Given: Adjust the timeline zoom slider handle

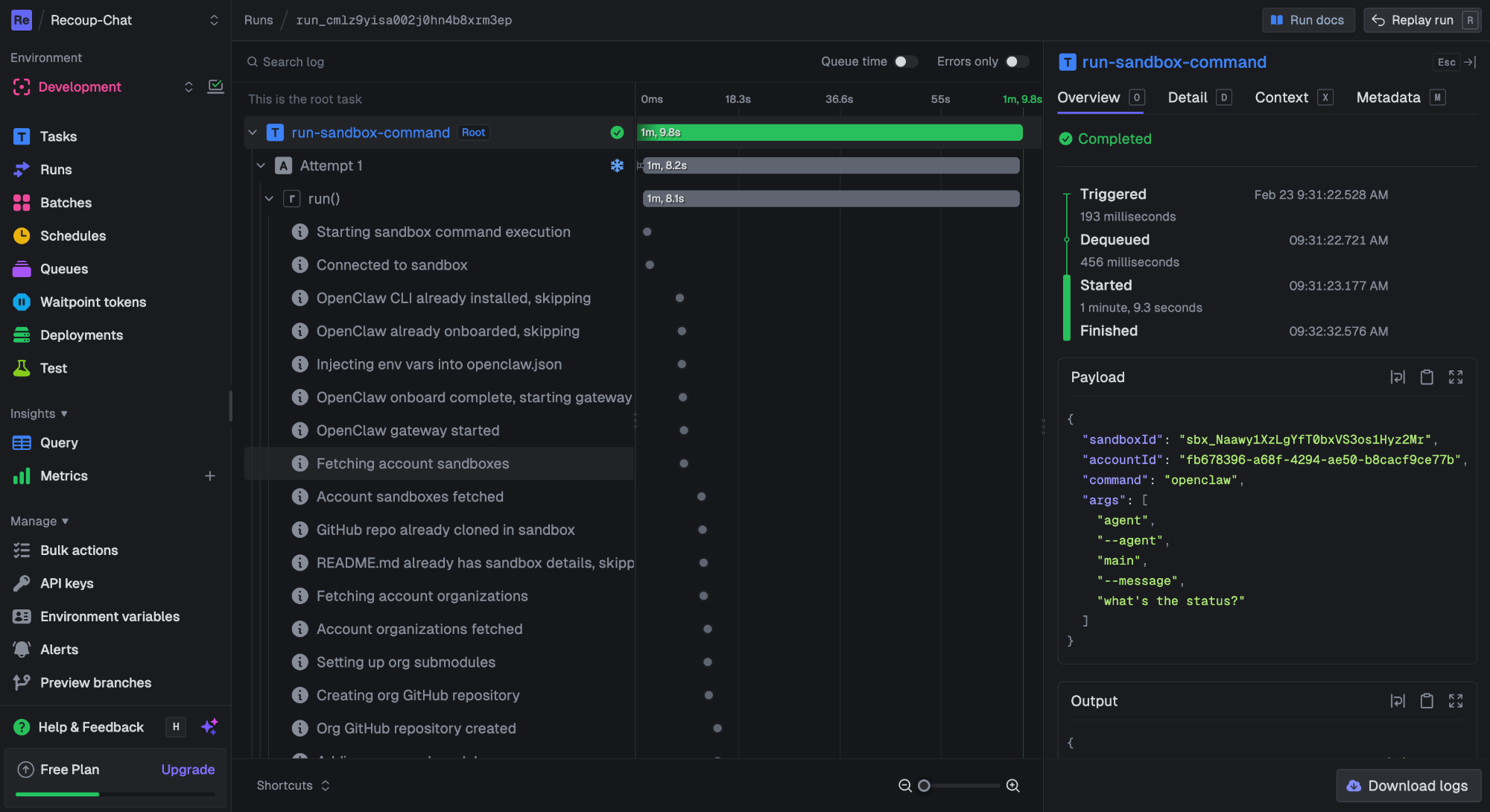Looking at the screenshot, I should click(x=924, y=785).
